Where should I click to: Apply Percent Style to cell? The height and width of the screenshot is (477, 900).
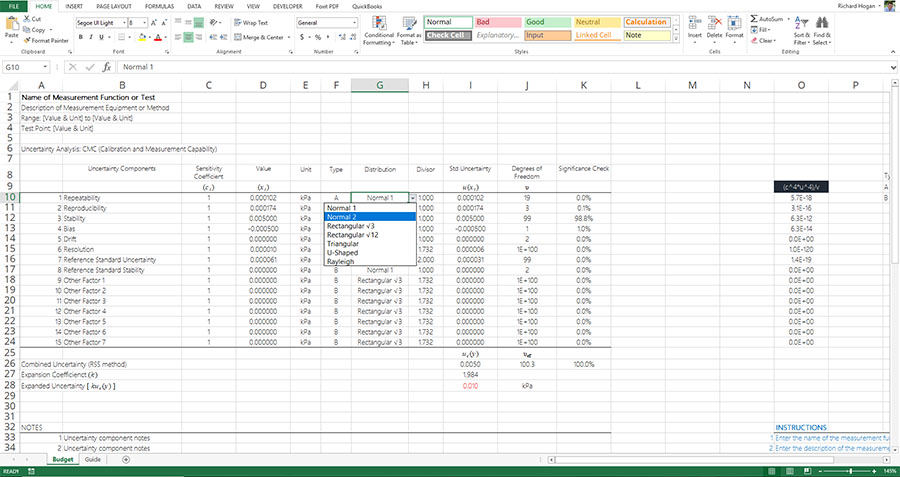(317, 37)
